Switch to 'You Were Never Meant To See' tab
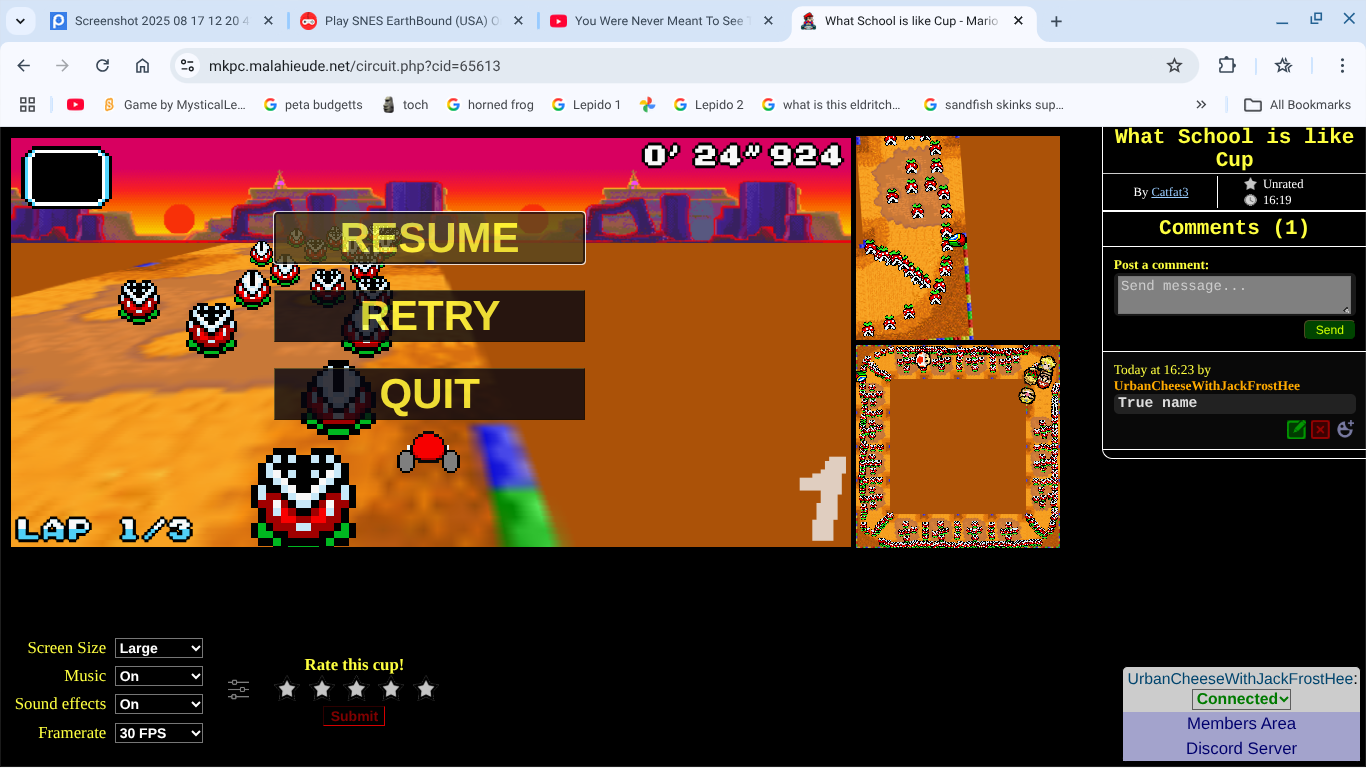This screenshot has height=768, width=1366. [x=660, y=21]
